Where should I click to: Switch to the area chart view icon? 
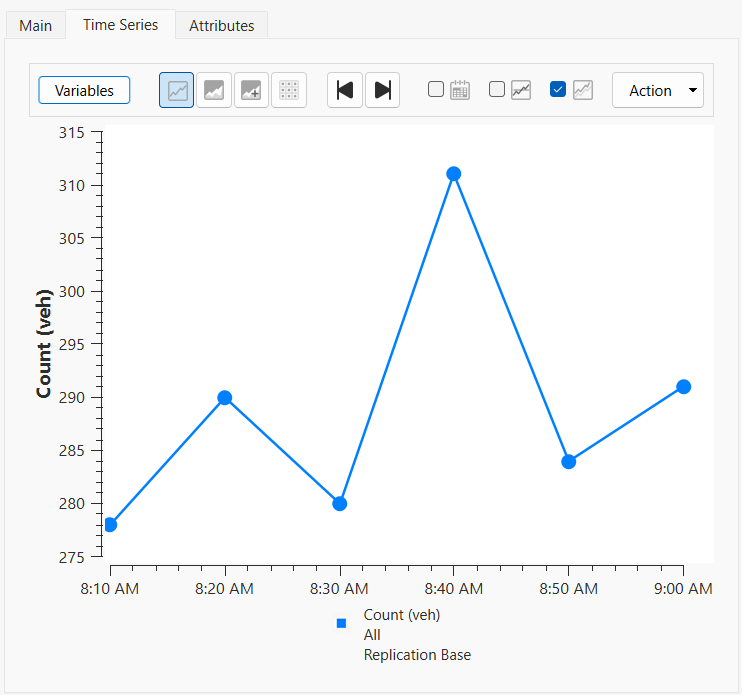(214, 90)
